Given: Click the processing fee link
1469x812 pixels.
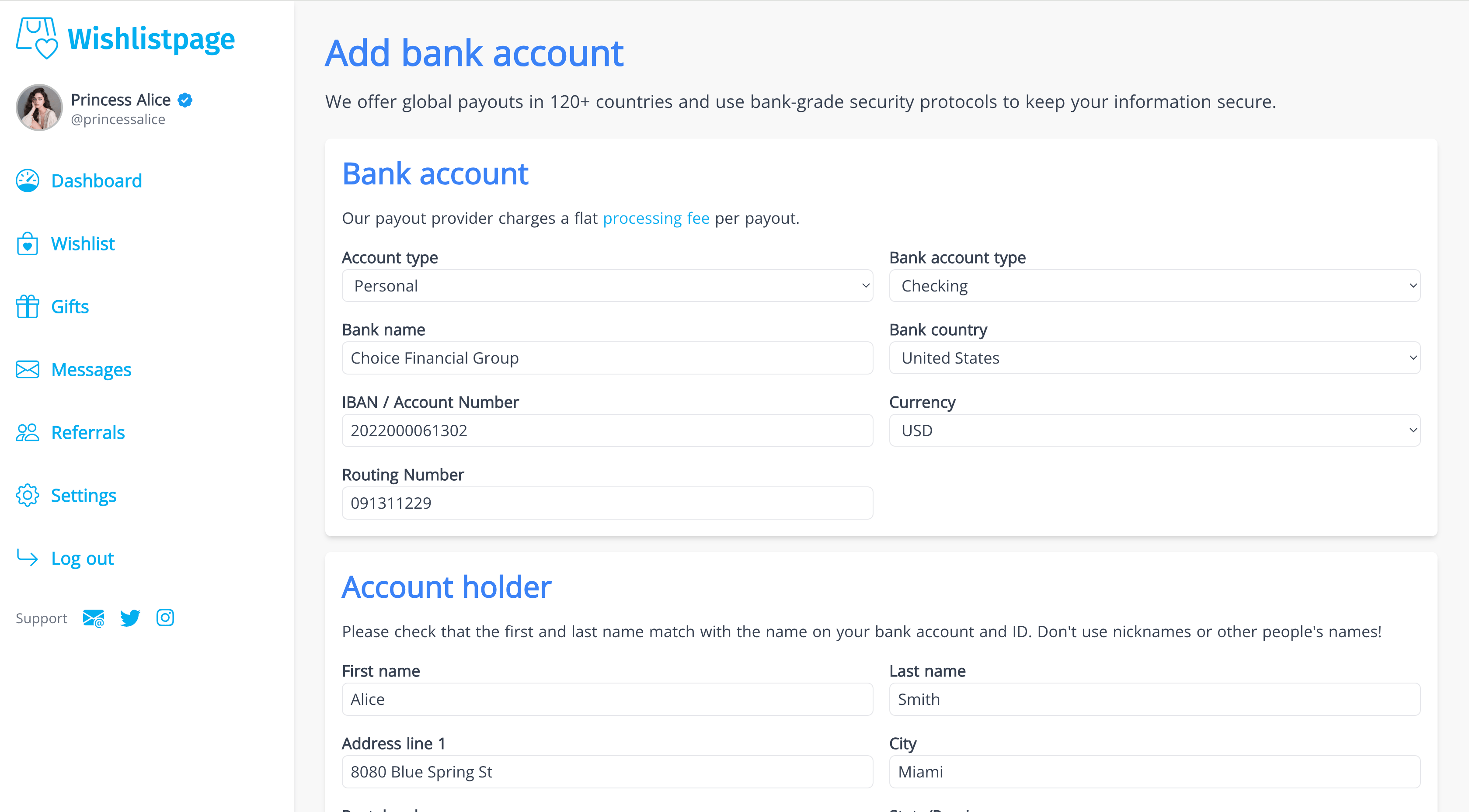Looking at the screenshot, I should [x=656, y=219].
